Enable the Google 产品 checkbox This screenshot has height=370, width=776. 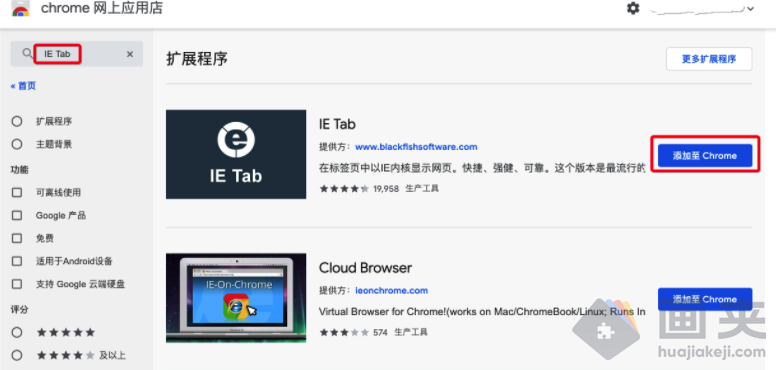coord(17,216)
